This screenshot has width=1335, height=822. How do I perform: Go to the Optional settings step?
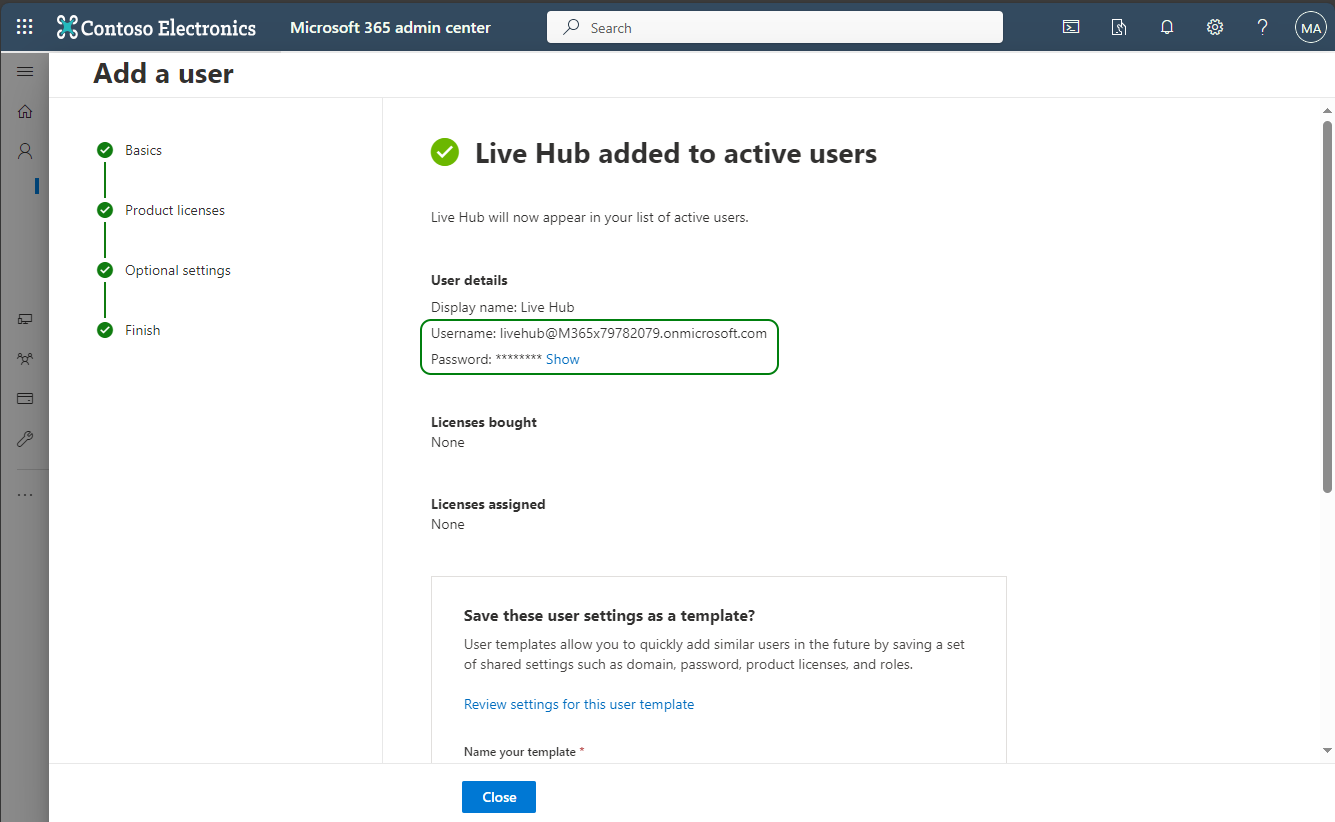coord(178,270)
